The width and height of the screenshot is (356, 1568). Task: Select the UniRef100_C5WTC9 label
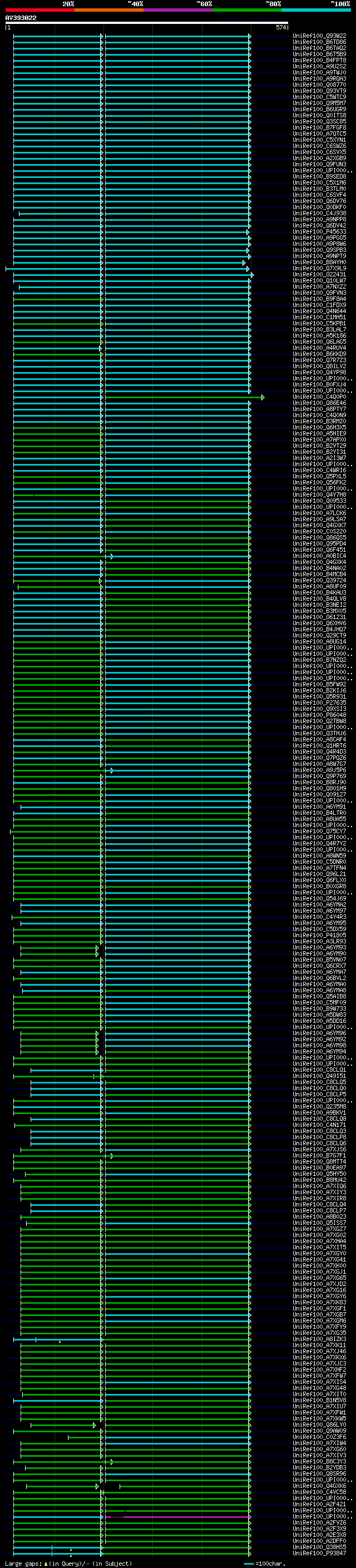point(319,97)
